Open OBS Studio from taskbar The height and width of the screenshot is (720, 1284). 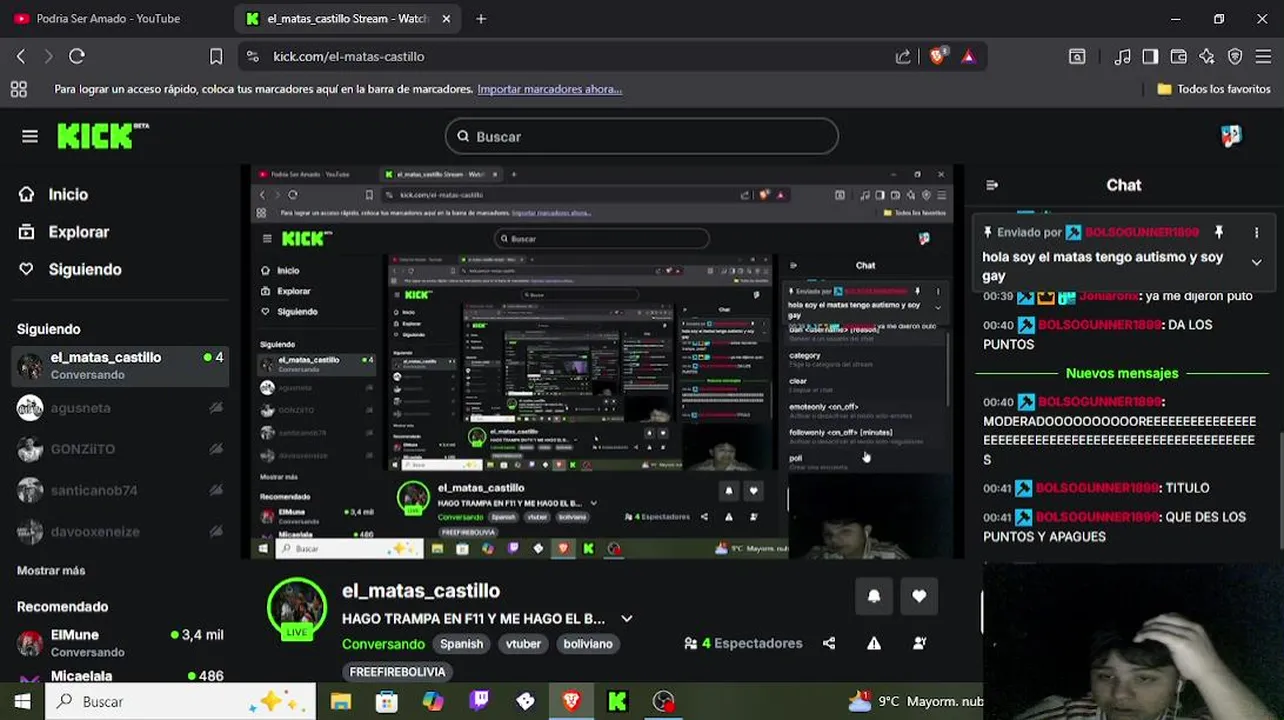pos(663,702)
